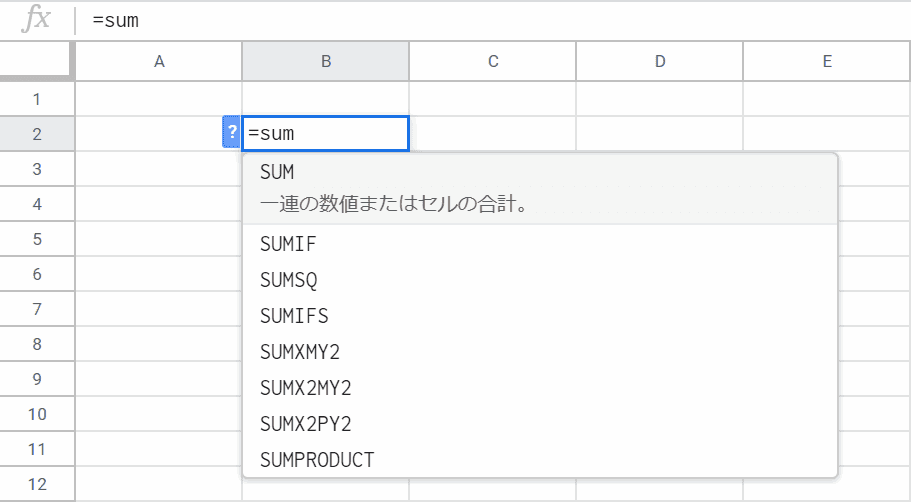Select row 10 header

[37, 414]
